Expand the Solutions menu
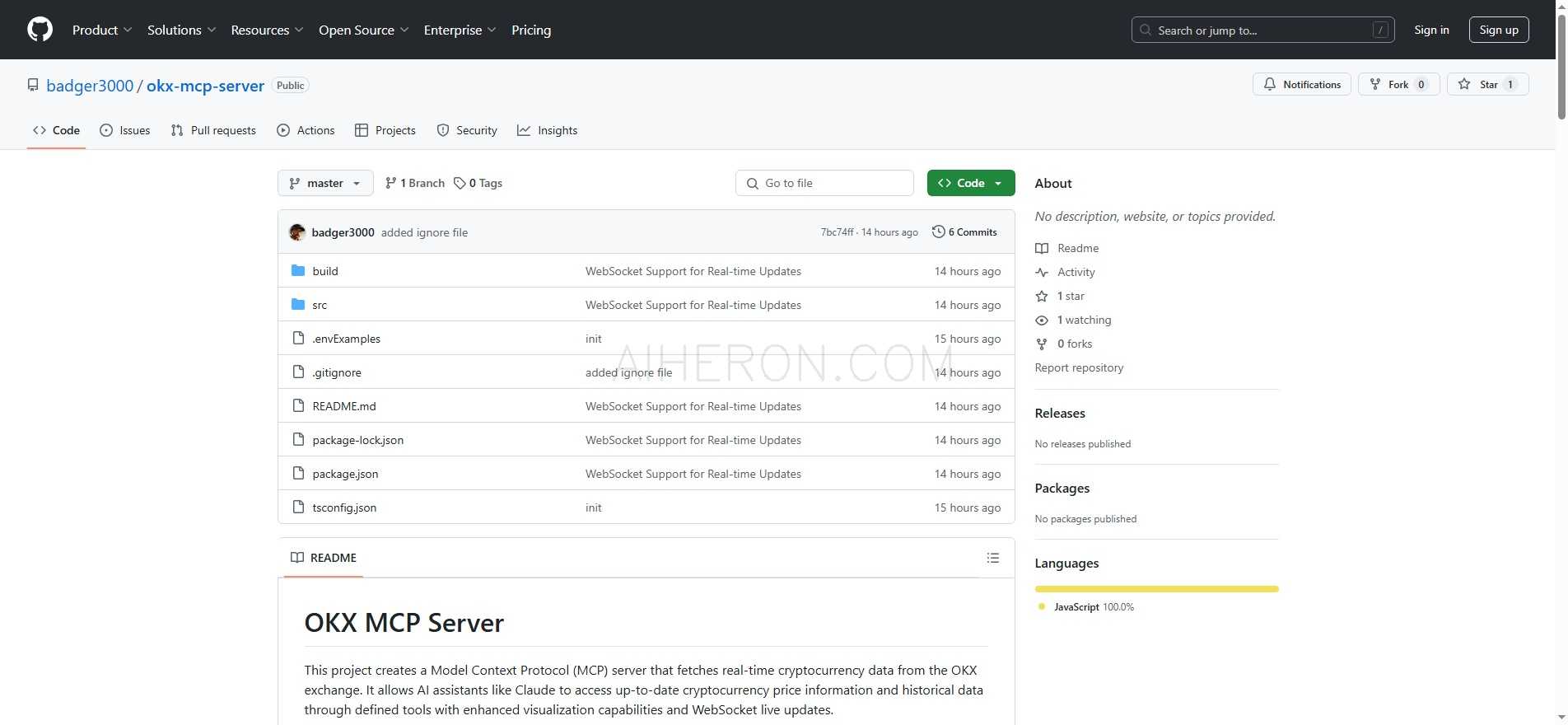 tap(181, 30)
